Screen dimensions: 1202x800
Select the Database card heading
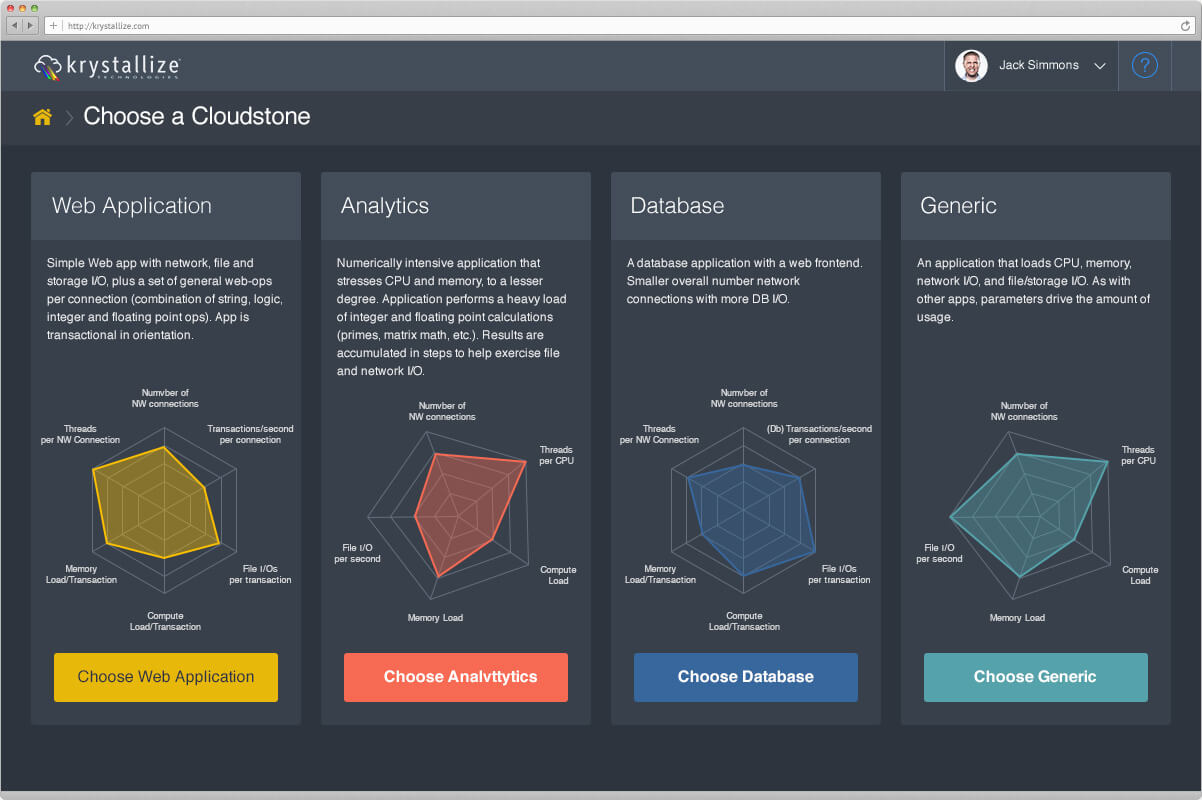pyautogui.click(x=677, y=206)
